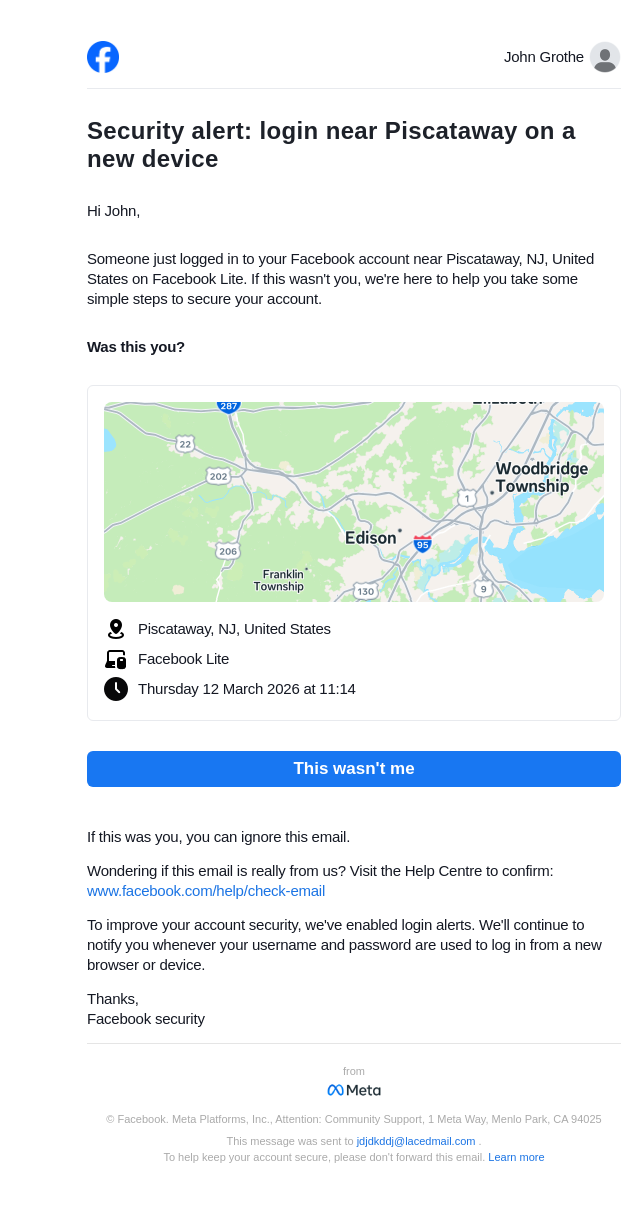Click the Meta logo in footer
624x1213 pixels.
[354, 1090]
